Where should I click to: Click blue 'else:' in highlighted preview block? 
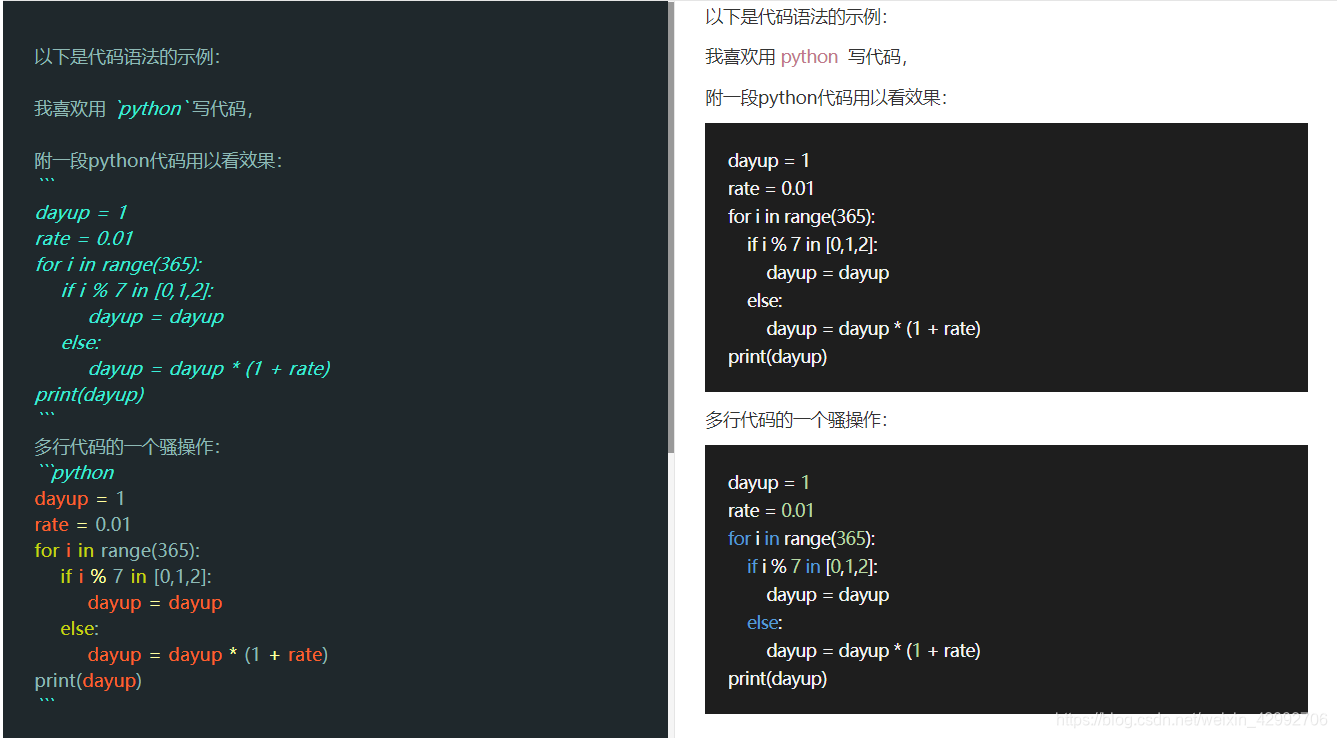[x=765, y=623]
